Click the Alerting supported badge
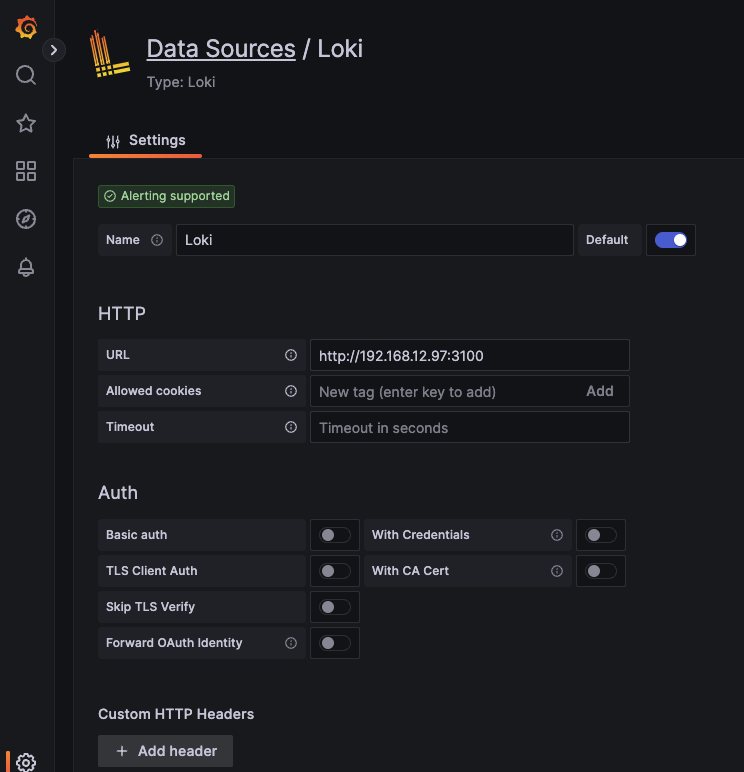This screenshot has height=772, width=744. 166,196
